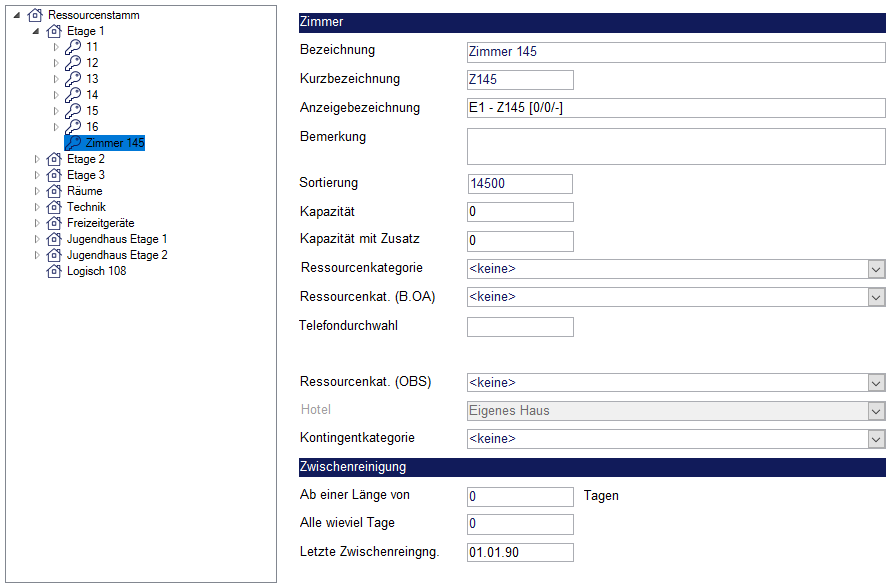The height and width of the screenshot is (588, 892).
Task: Click the house icon next to Ressourcenstamm
Action: tap(35, 15)
